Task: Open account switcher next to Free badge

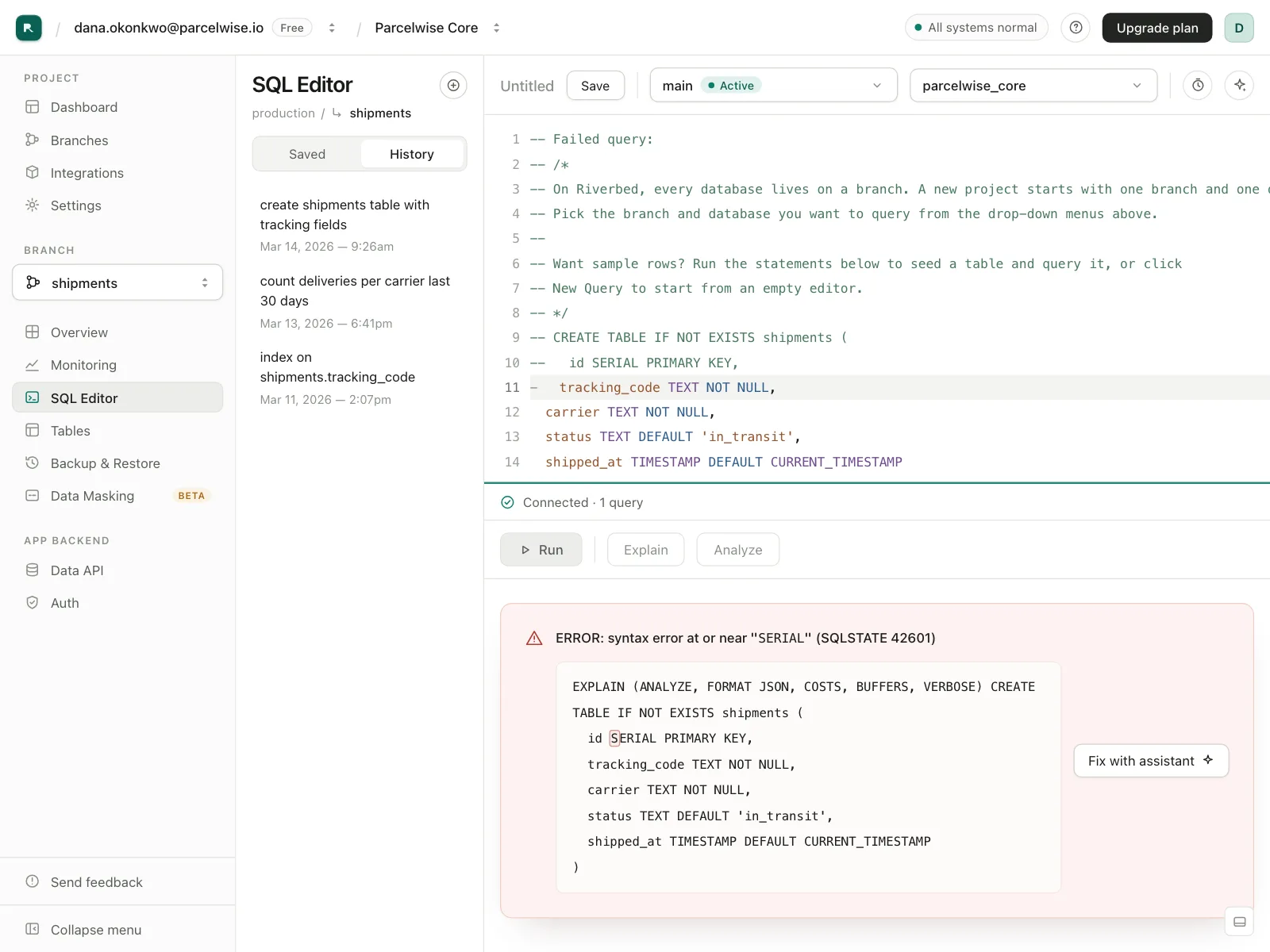Action: click(332, 28)
